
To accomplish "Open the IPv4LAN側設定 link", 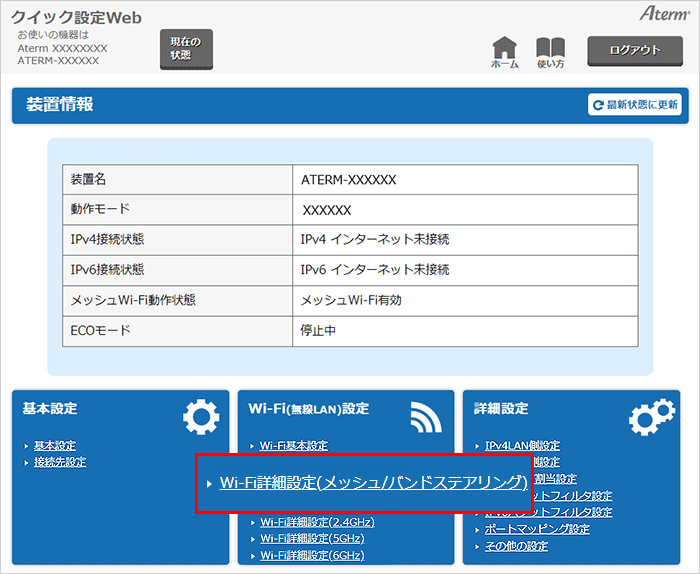I will point(522,446).
